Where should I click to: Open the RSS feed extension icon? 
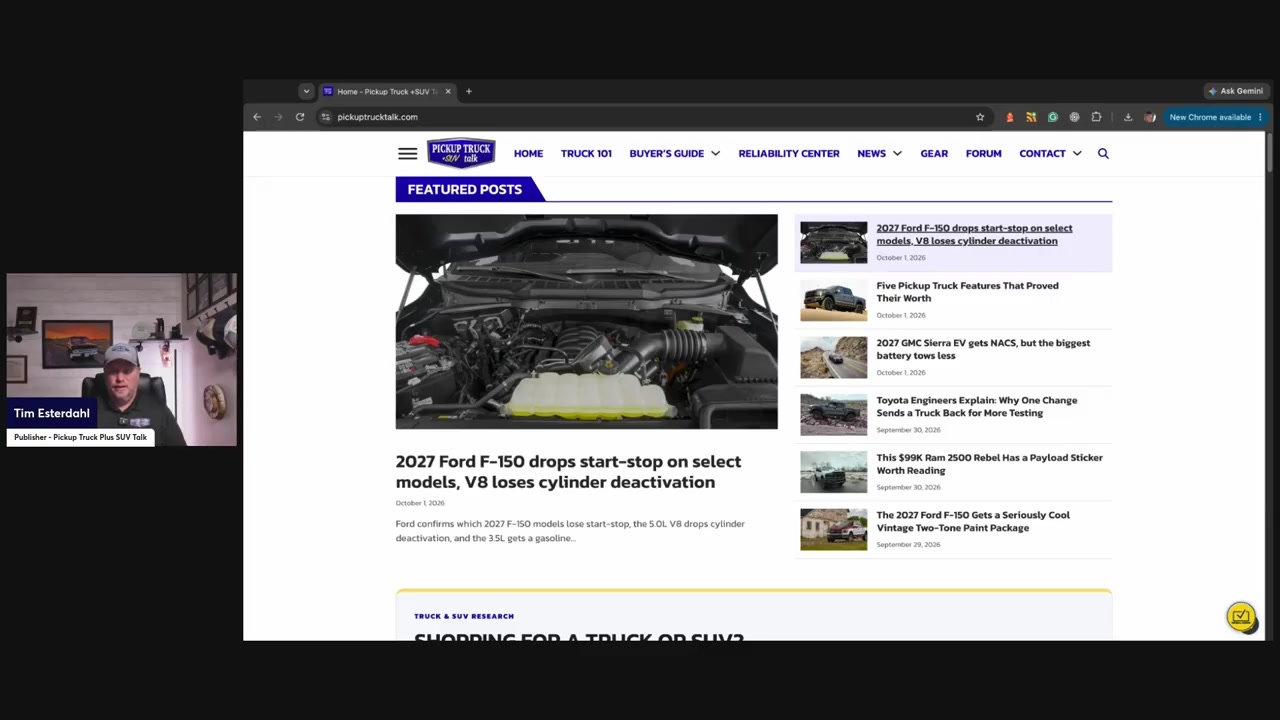click(1031, 117)
